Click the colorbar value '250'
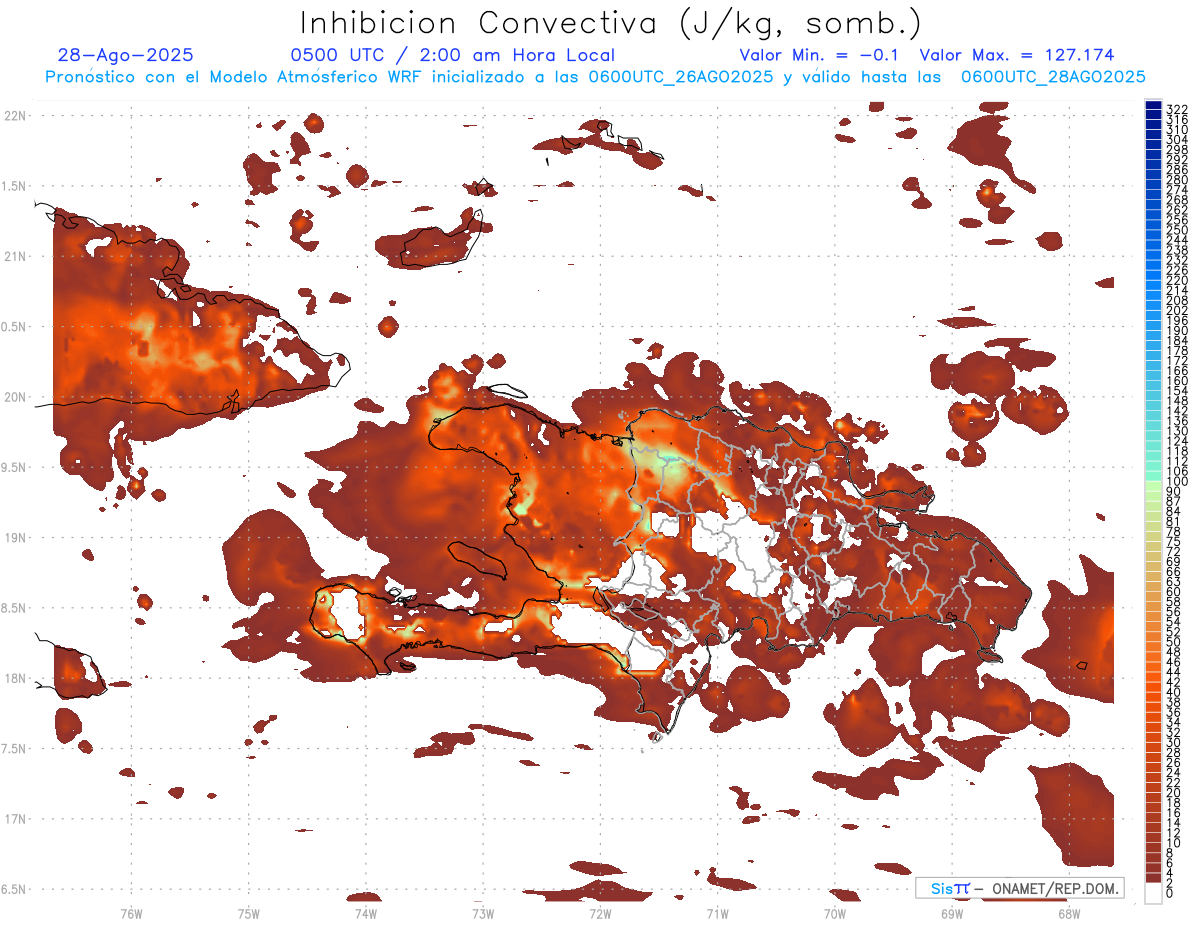This screenshot has height=927, width=1200. point(1176,231)
